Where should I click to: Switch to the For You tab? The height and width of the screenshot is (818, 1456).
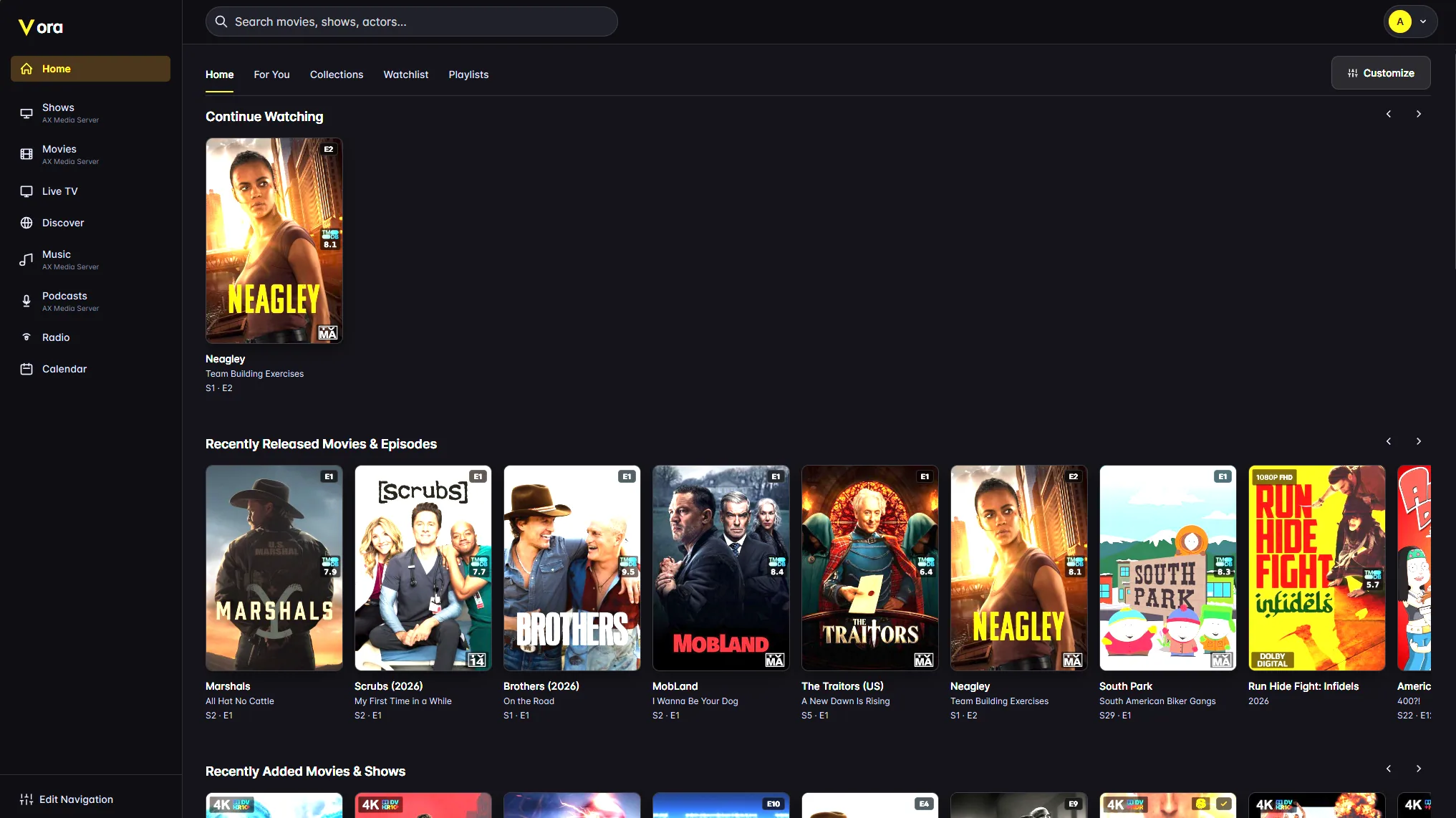[x=271, y=74]
